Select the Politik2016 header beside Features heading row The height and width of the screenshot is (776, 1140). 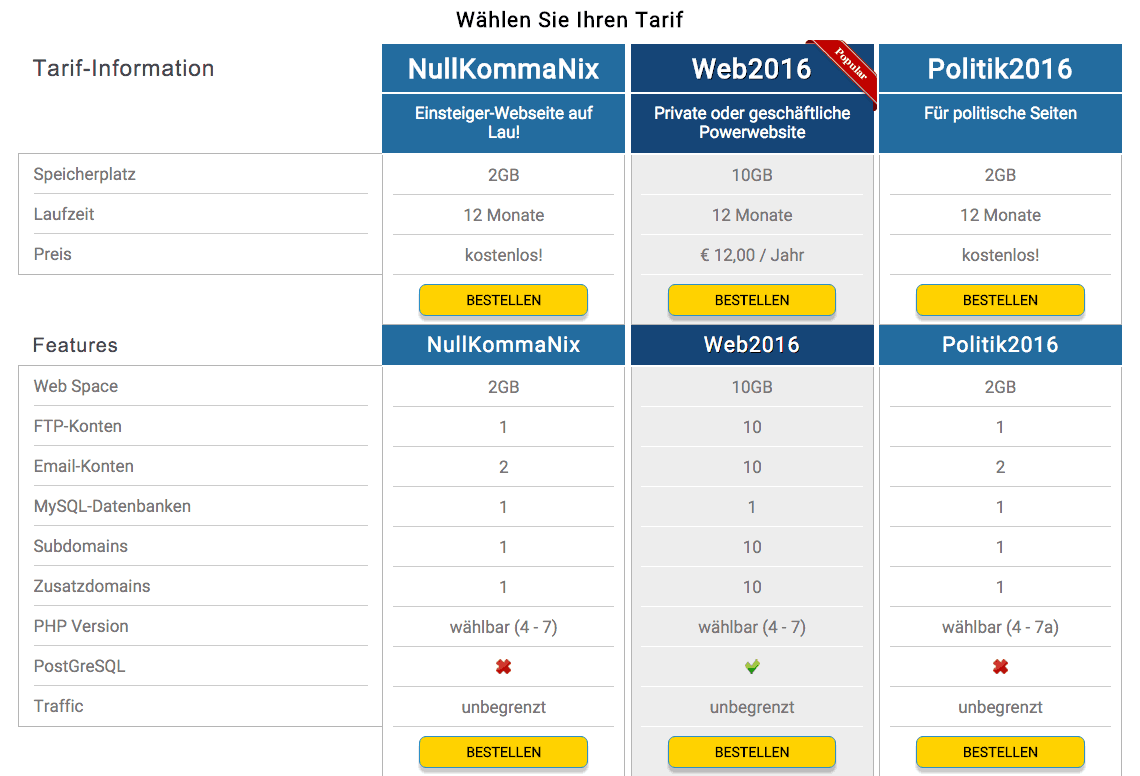pyautogui.click(x=1000, y=345)
